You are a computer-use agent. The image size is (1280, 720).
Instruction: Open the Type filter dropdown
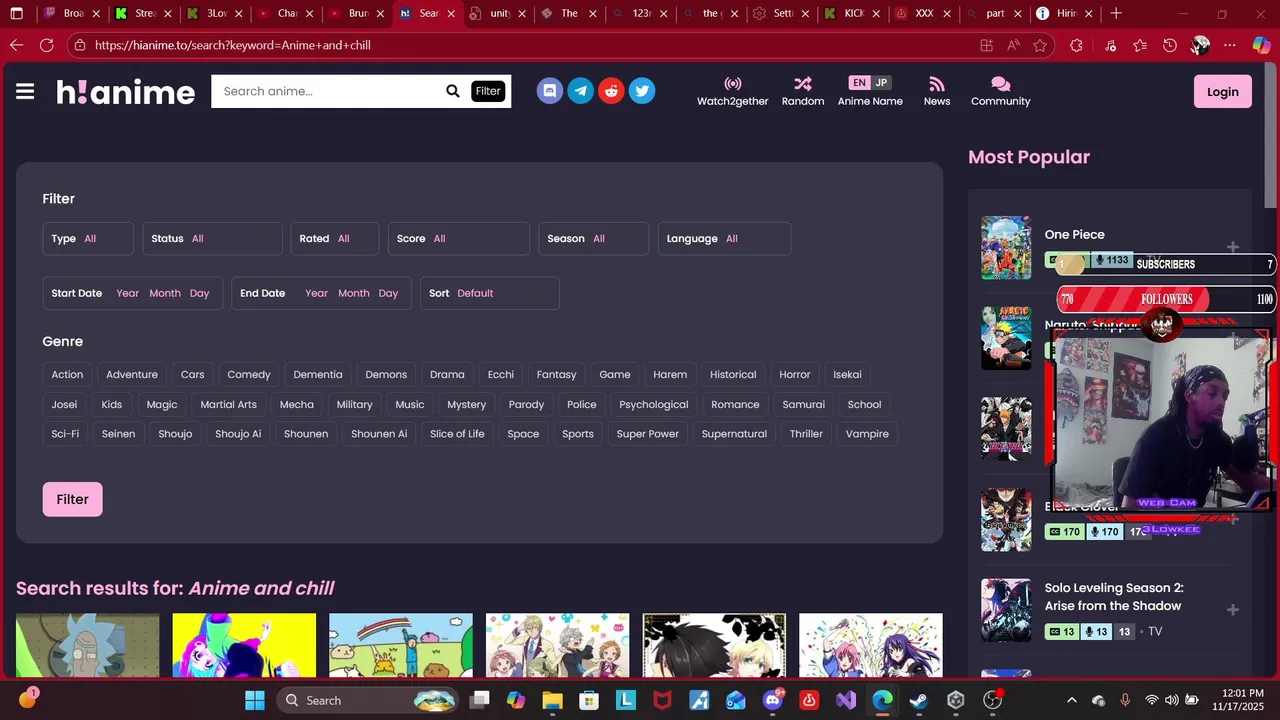tap(88, 238)
